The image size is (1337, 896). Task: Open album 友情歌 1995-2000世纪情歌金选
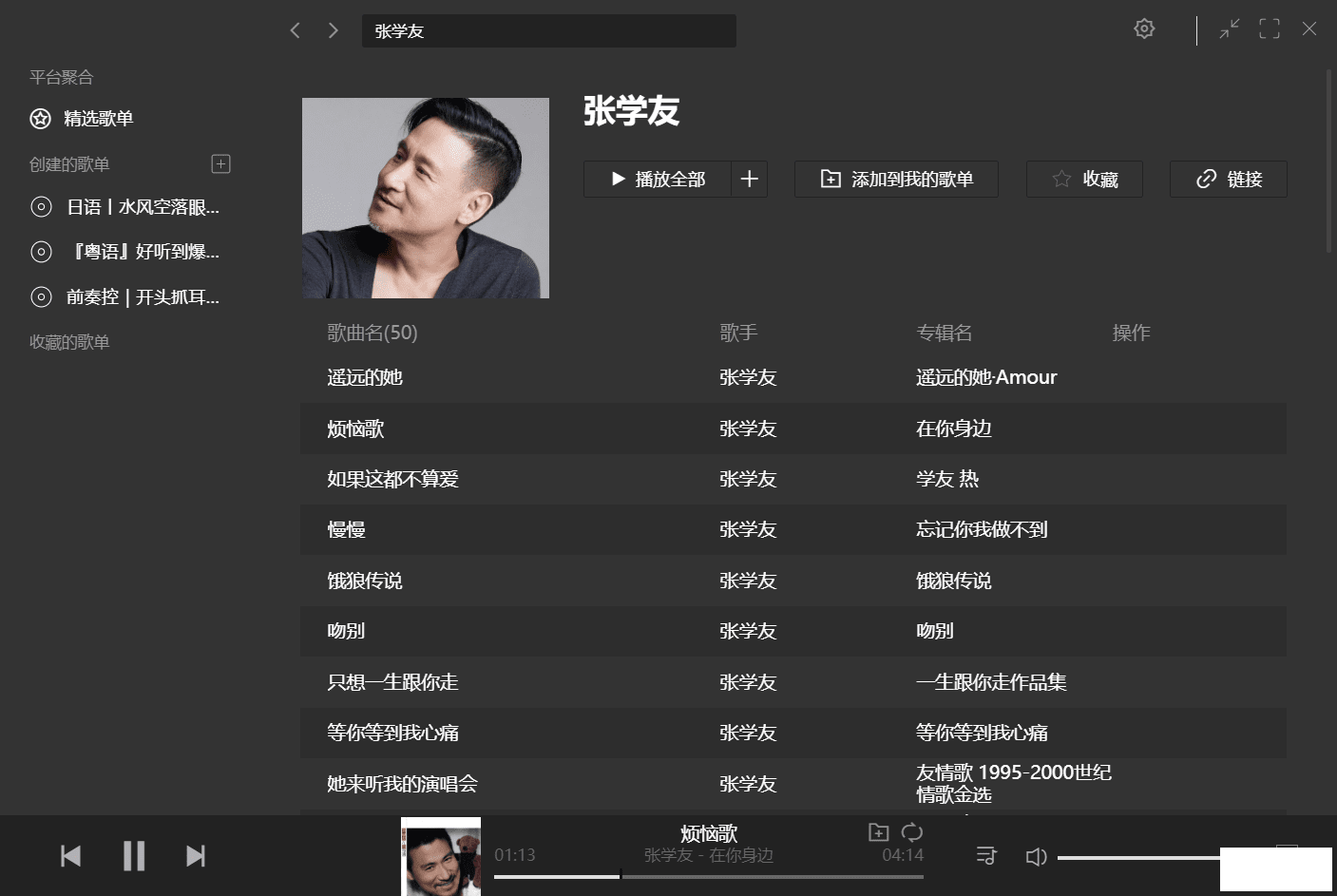click(x=1014, y=784)
